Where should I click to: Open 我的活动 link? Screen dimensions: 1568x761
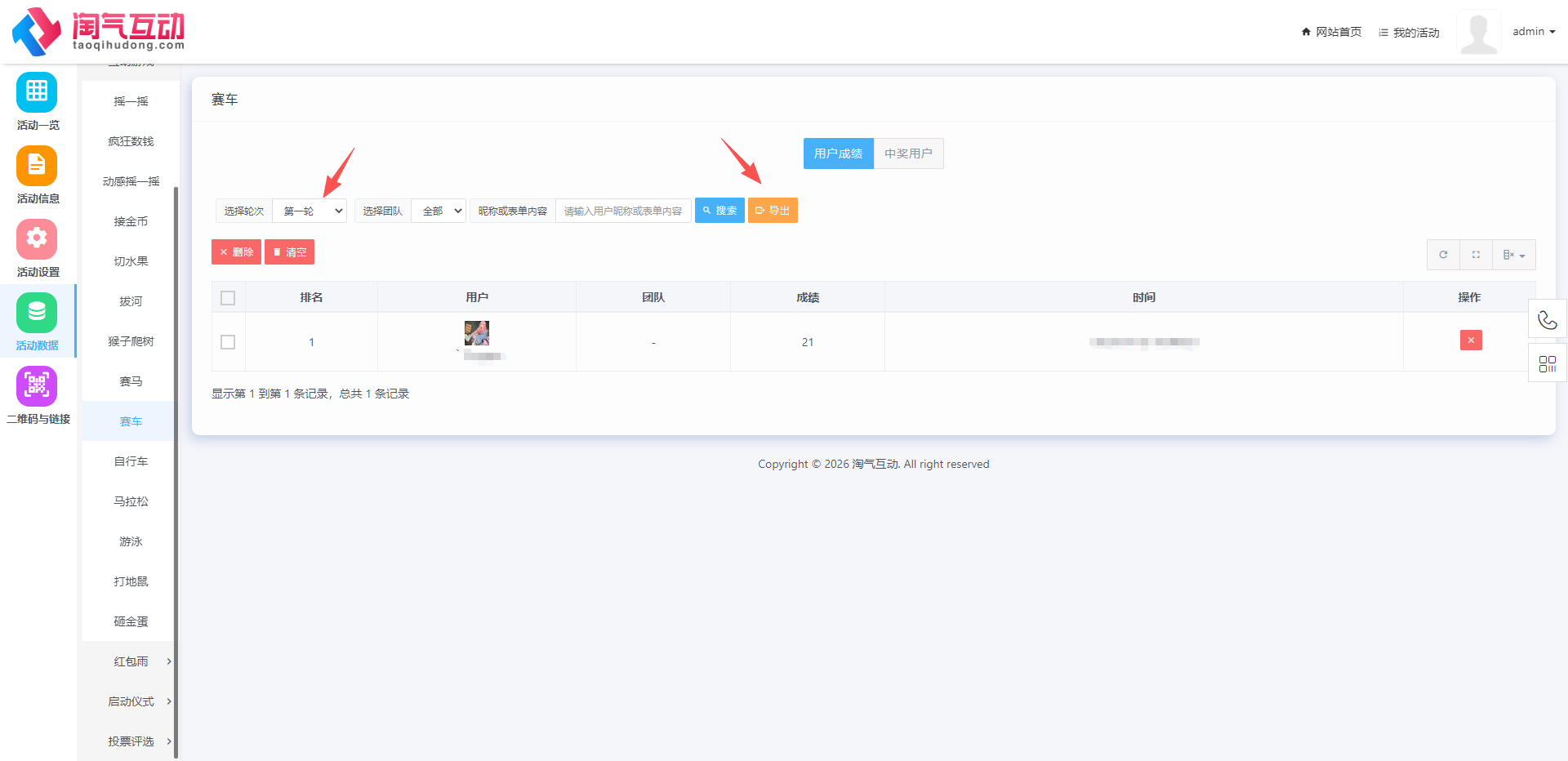pos(1409,33)
